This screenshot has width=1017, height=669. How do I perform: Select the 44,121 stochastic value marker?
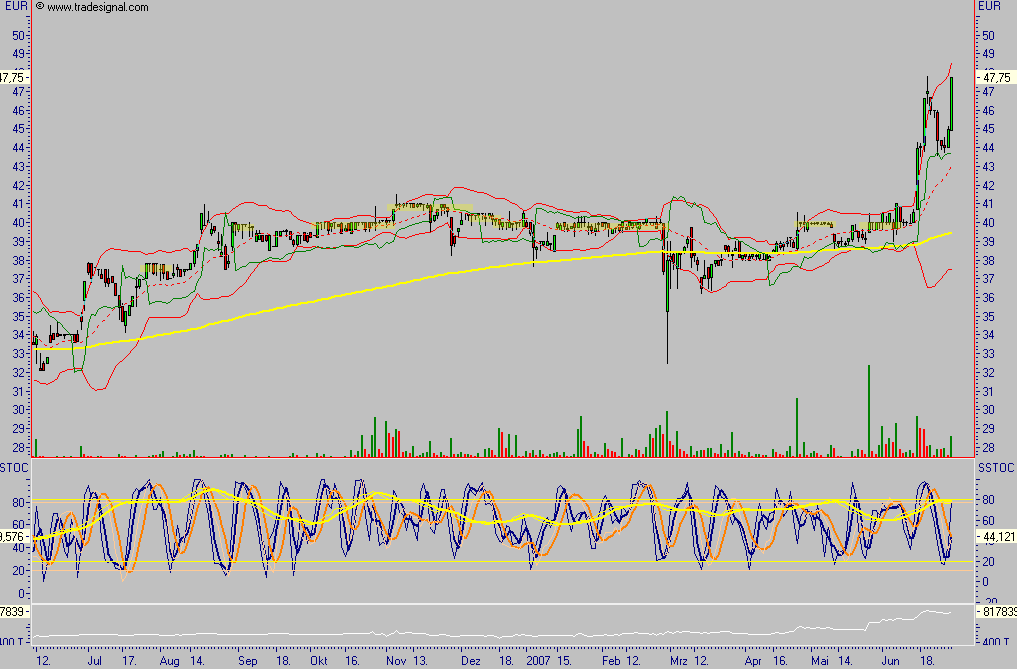(x=998, y=537)
